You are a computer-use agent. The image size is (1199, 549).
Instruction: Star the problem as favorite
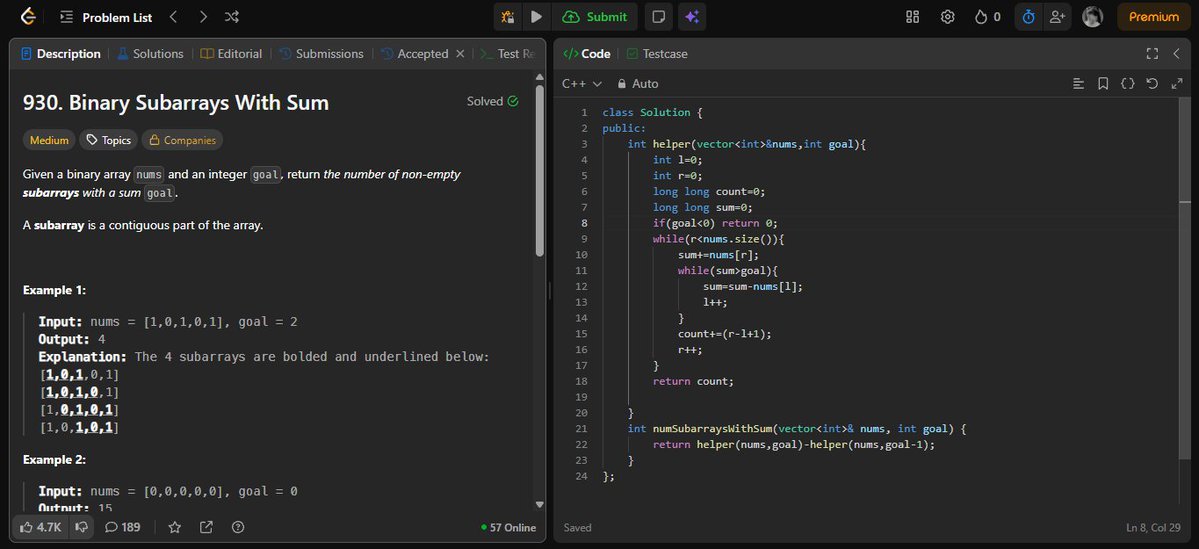click(x=174, y=527)
